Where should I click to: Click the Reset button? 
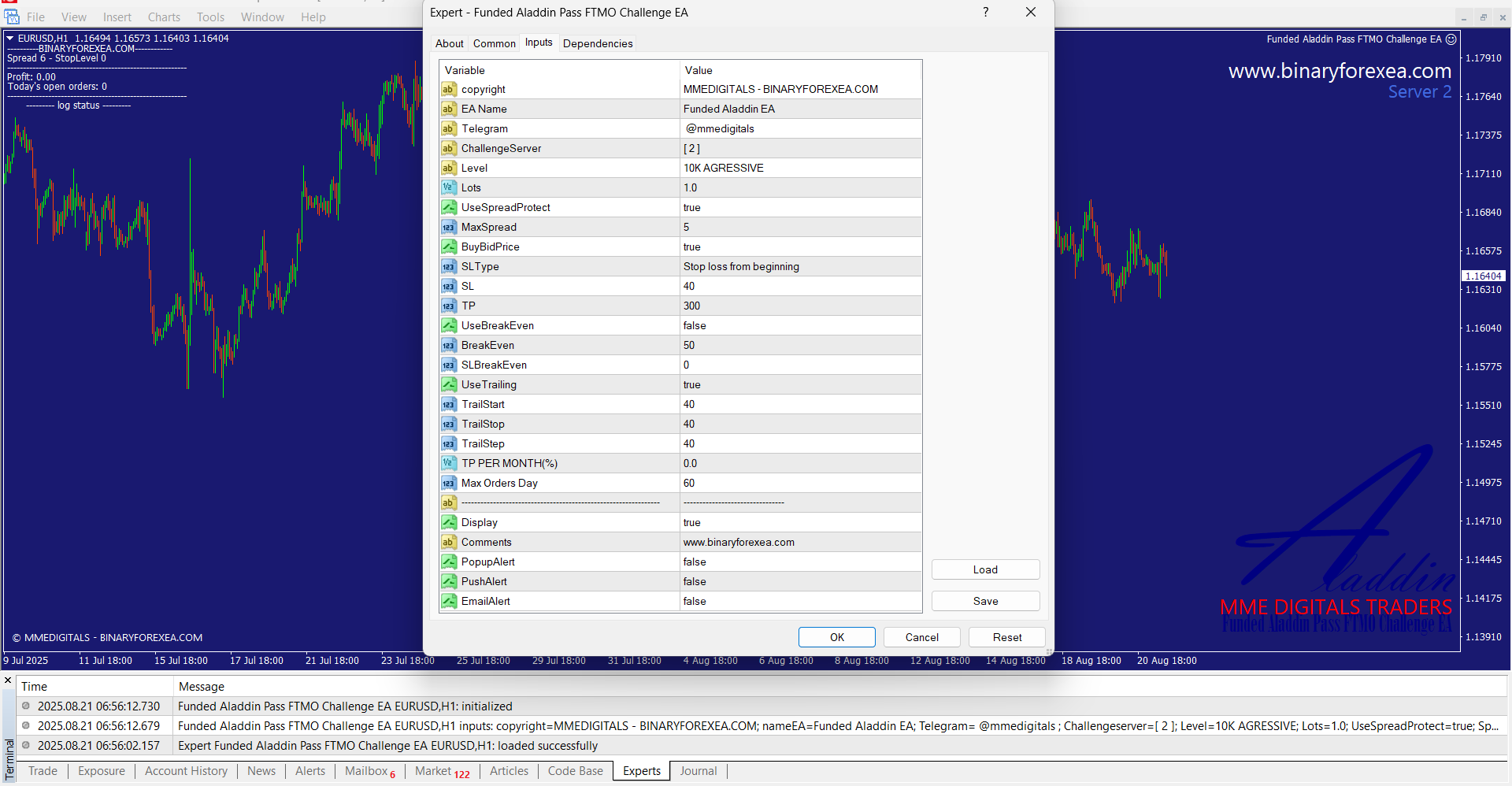coord(1007,637)
